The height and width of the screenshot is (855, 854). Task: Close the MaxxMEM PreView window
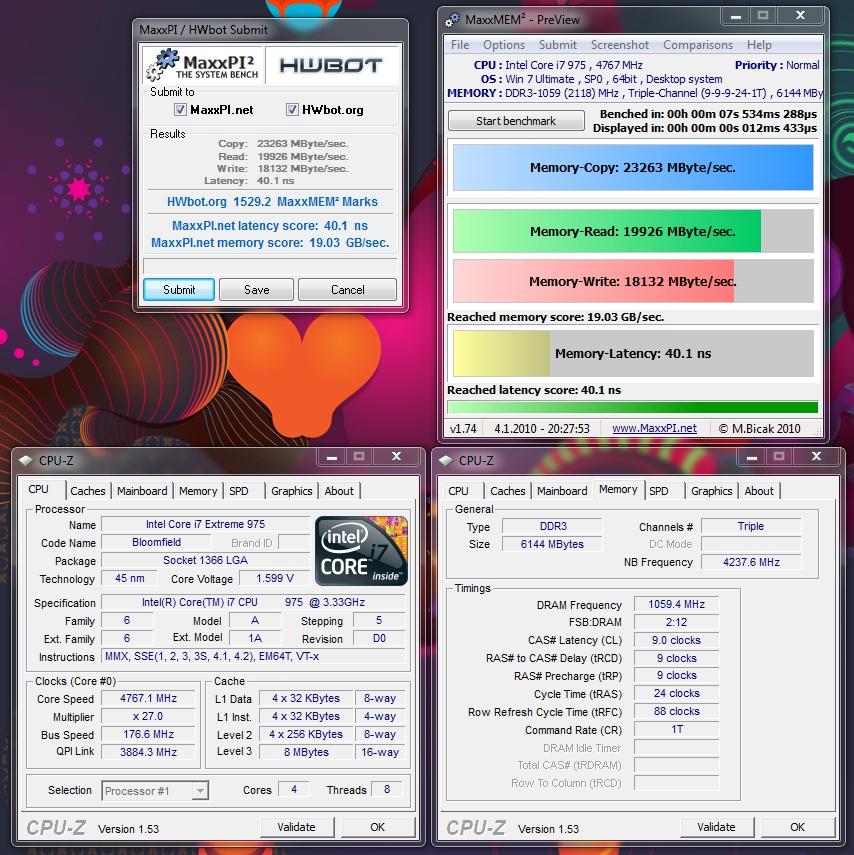(x=800, y=16)
